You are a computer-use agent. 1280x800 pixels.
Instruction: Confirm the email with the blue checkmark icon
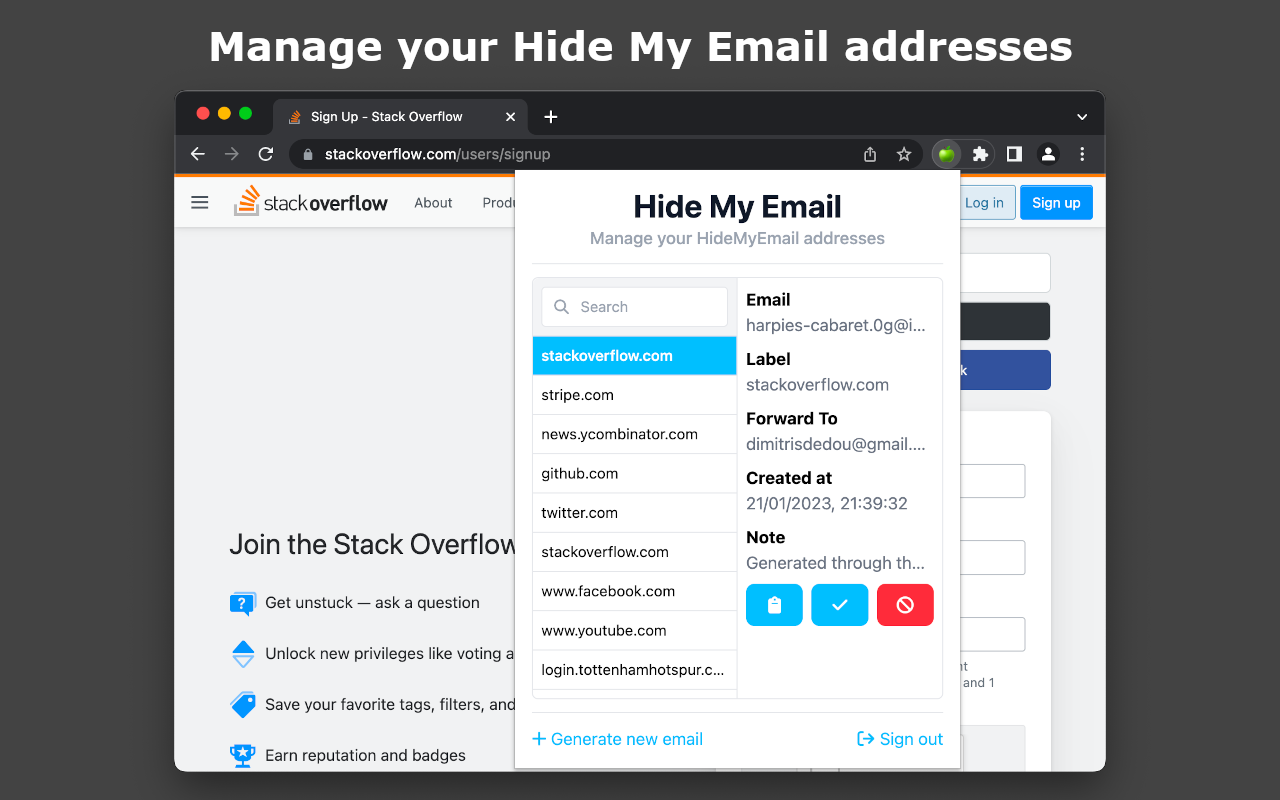click(x=839, y=604)
